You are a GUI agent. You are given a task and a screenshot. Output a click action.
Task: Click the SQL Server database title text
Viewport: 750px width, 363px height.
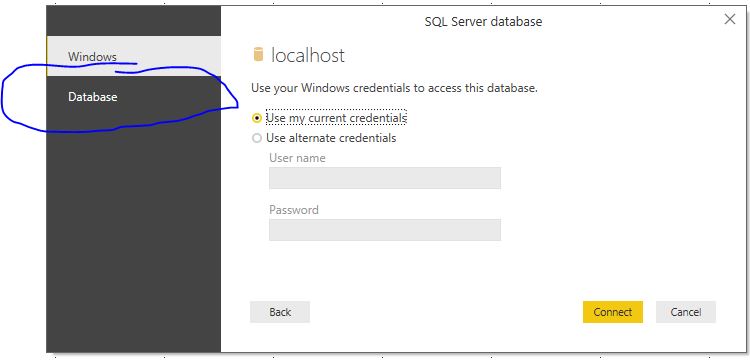pos(483,22)
